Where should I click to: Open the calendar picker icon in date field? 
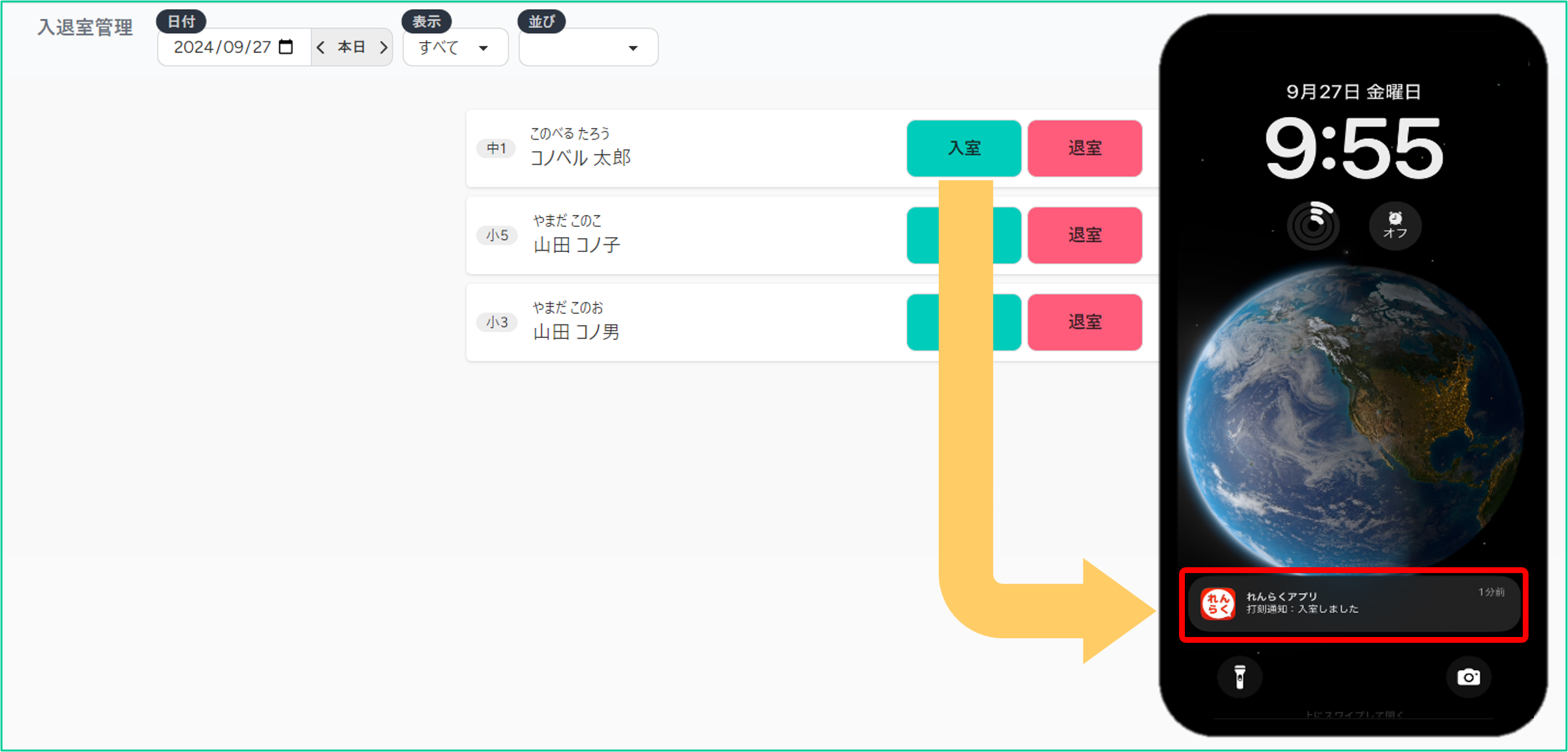tap(286, 47)
